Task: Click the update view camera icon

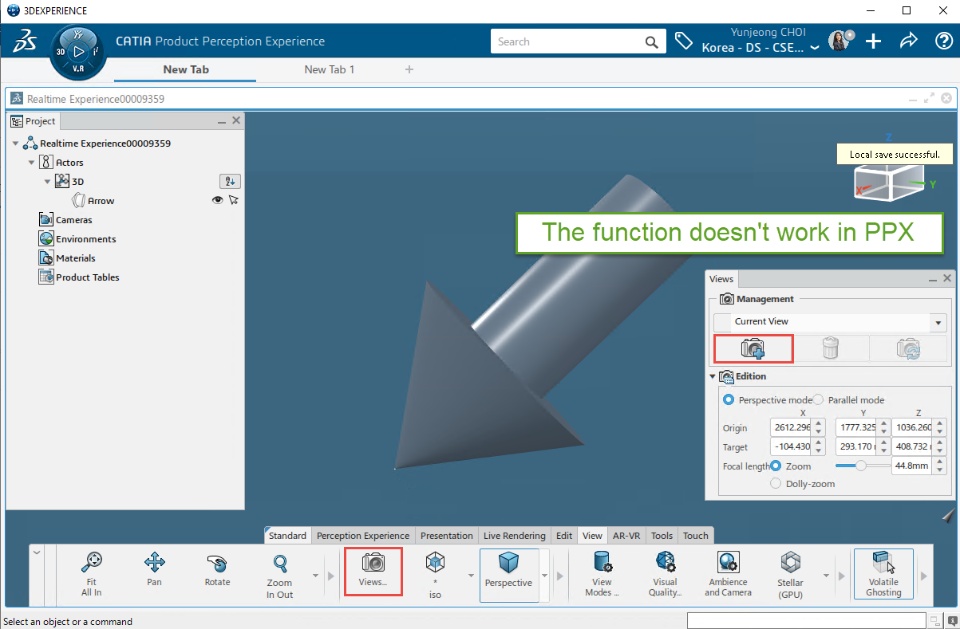Action: click(x=909, y=348)
